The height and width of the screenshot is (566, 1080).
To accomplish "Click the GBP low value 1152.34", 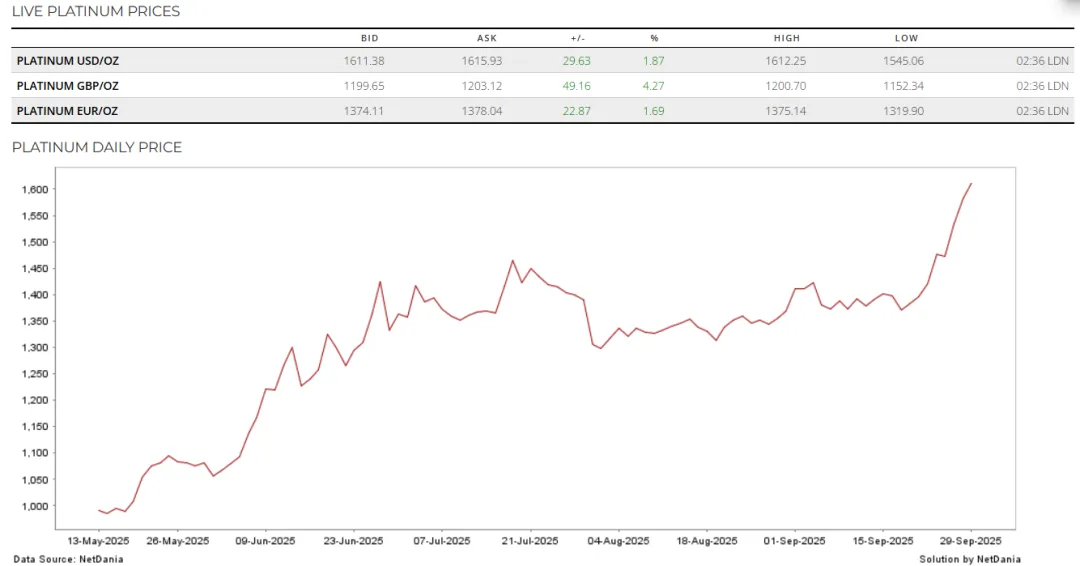I will (x=904, y=86).
